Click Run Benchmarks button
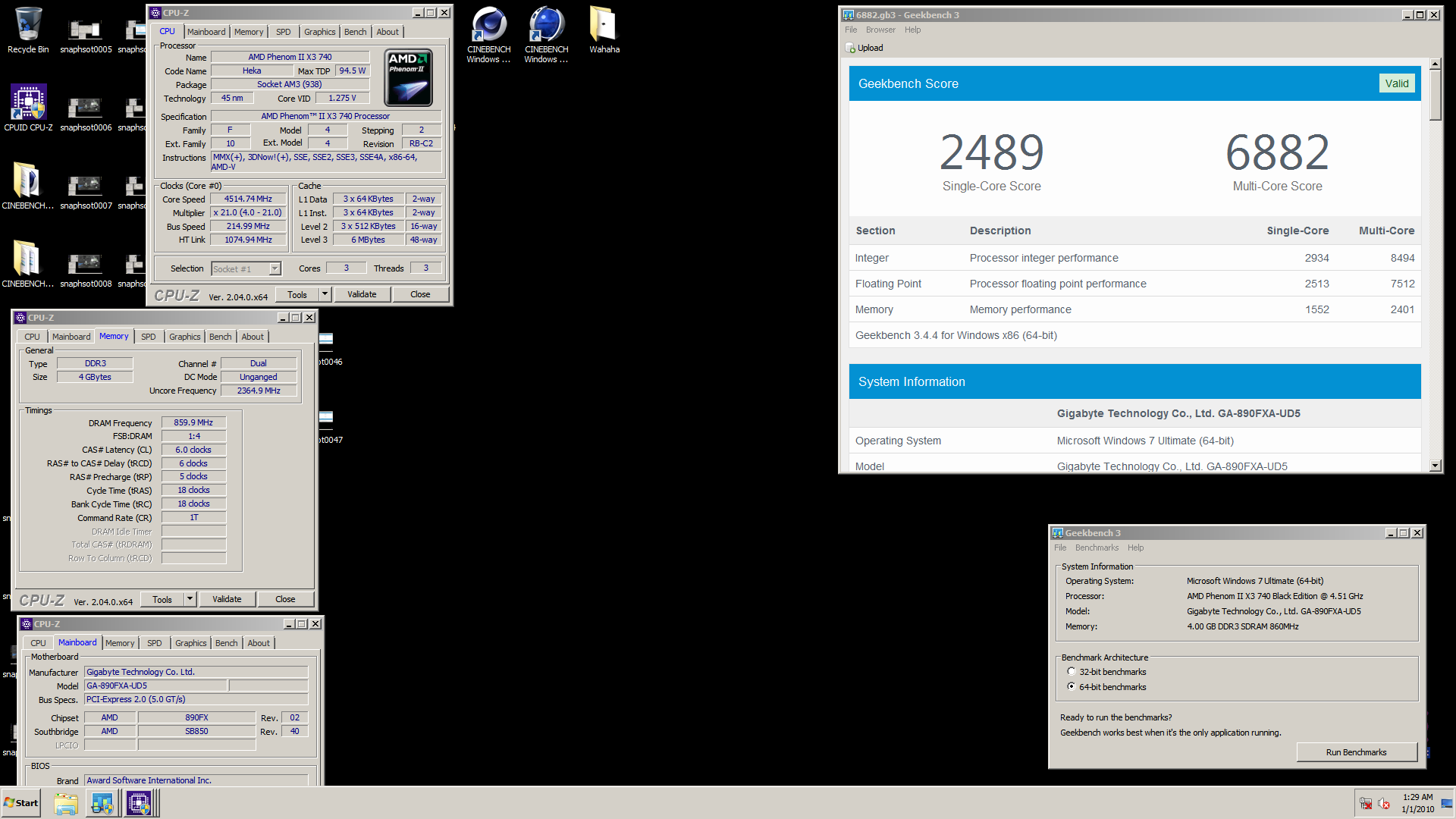The height and width of the screenshot is (819, 1456). click(x=1356, y=752)
